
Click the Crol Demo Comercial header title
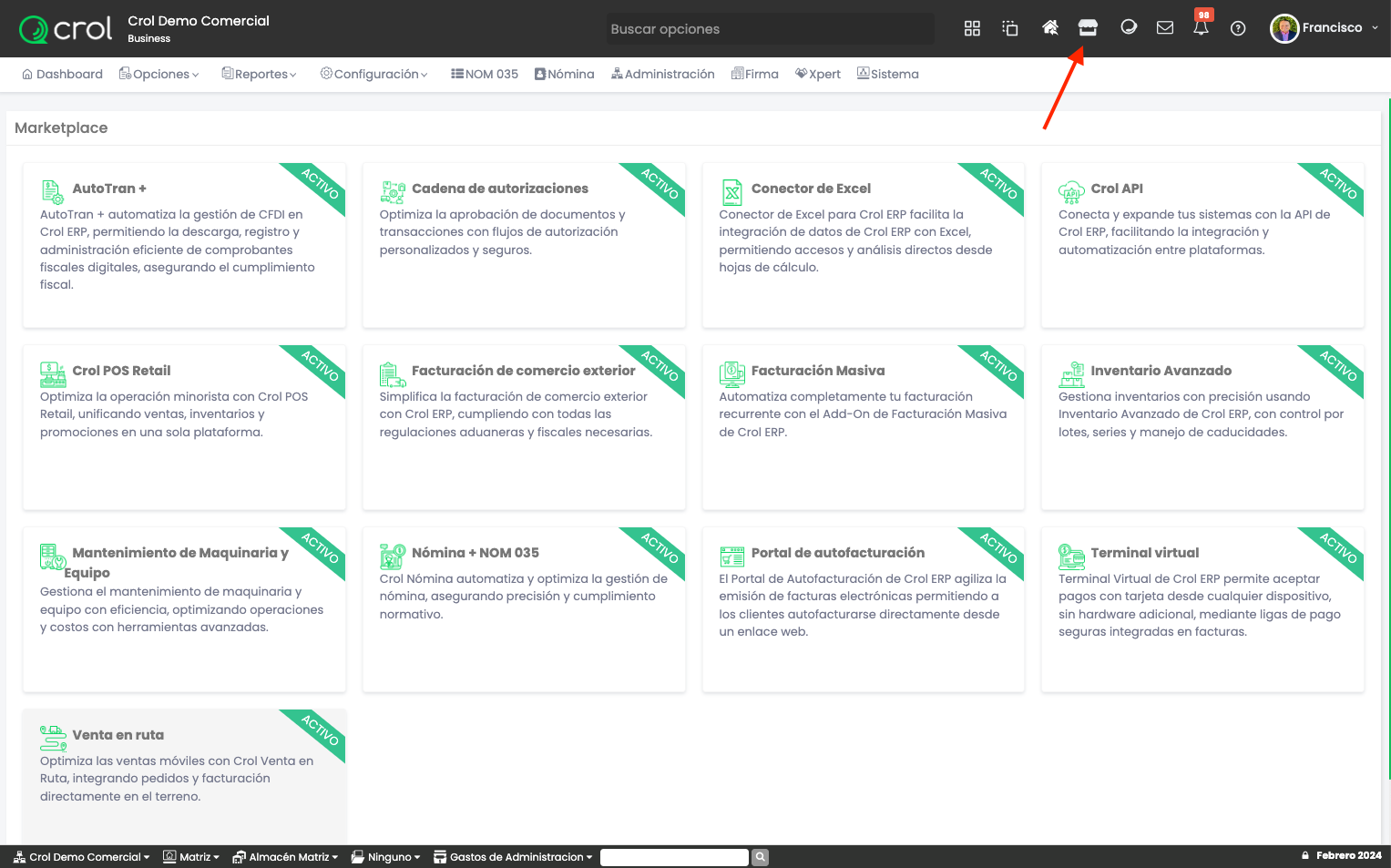[x=199, y=21]
